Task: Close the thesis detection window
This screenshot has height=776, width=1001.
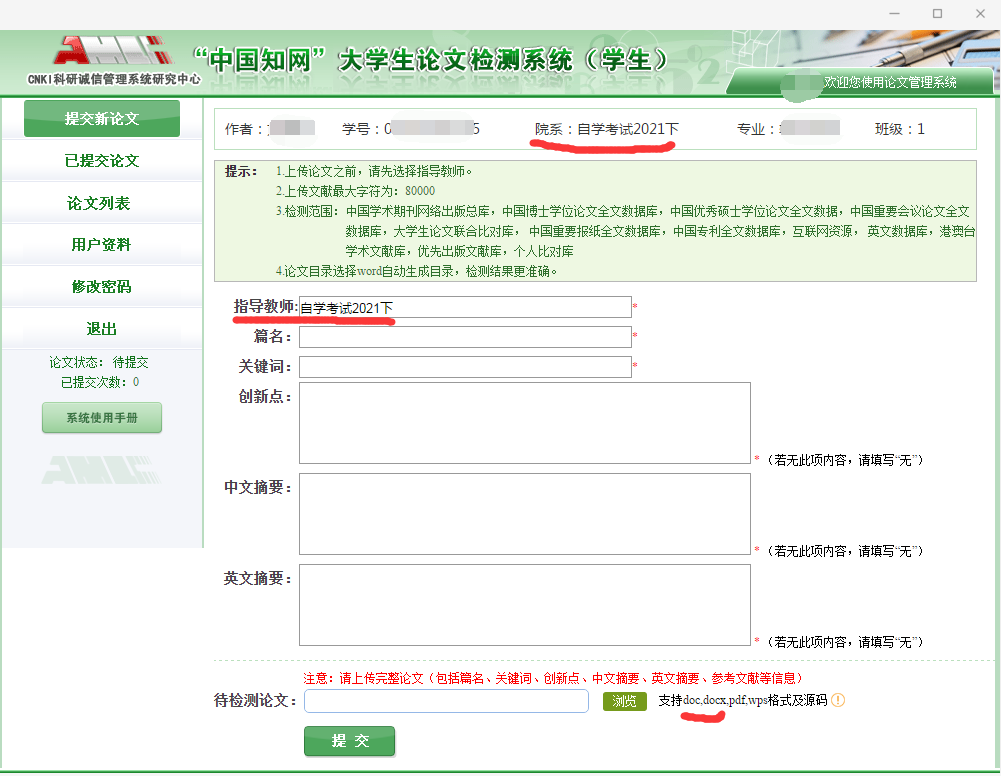Action: (982, 14)
